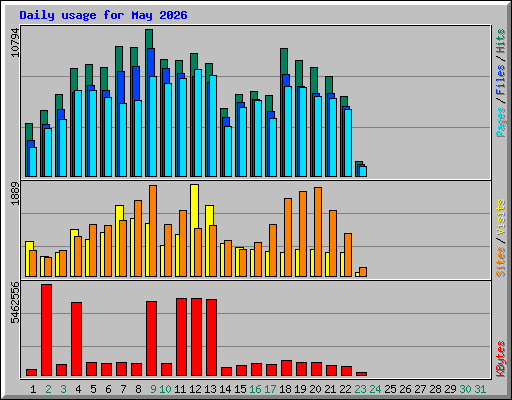Select the red KBytes bar for day 11
Viewport: 512px width, 400px height.
pos(182,337)
